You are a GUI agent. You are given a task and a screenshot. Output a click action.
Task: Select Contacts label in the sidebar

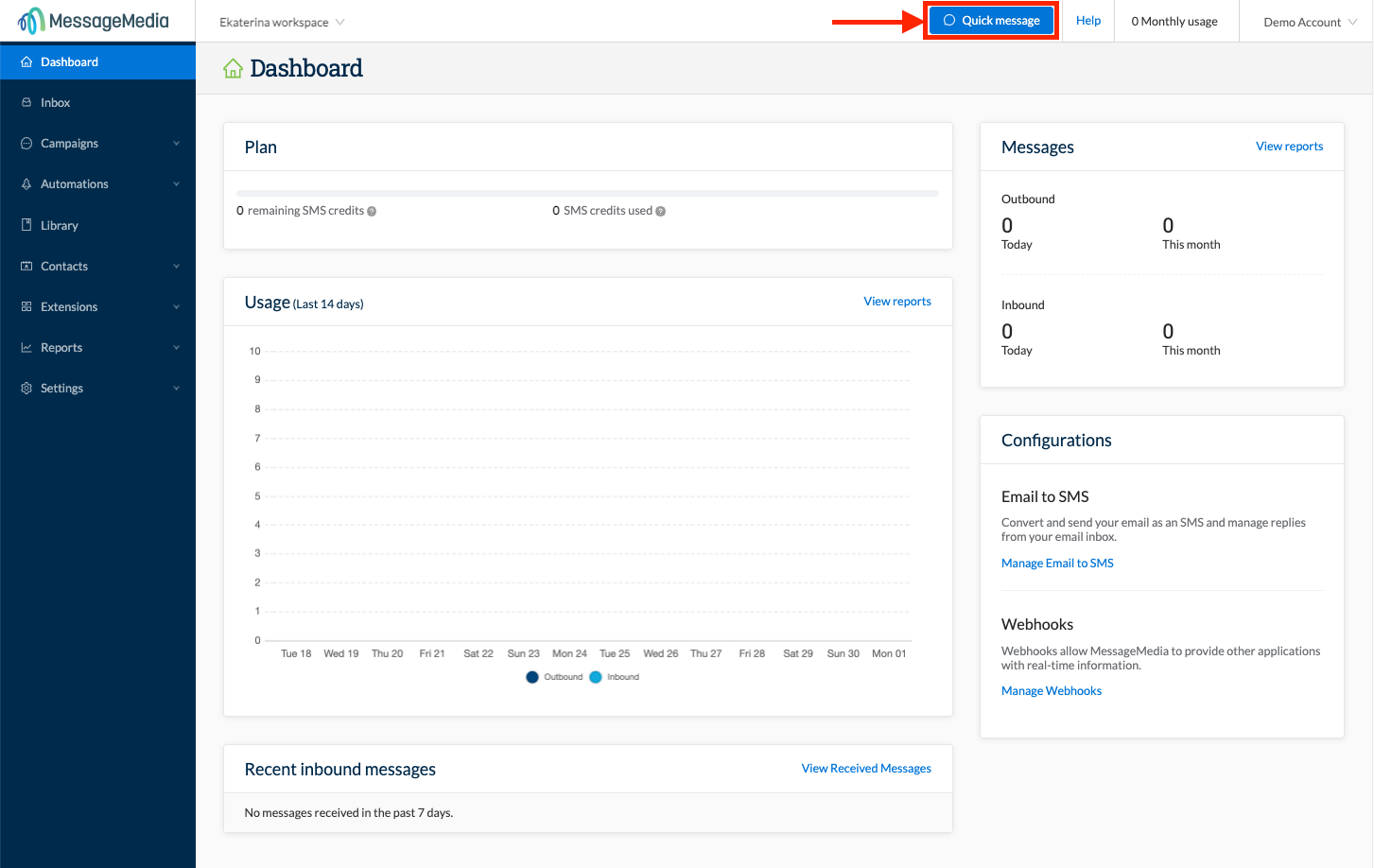coord(64,267)
